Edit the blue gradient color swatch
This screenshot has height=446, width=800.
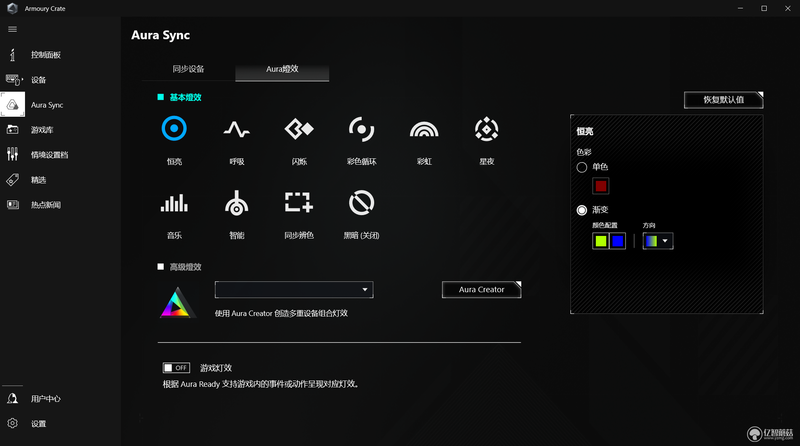pyautogui.click(x=617, y=241)
